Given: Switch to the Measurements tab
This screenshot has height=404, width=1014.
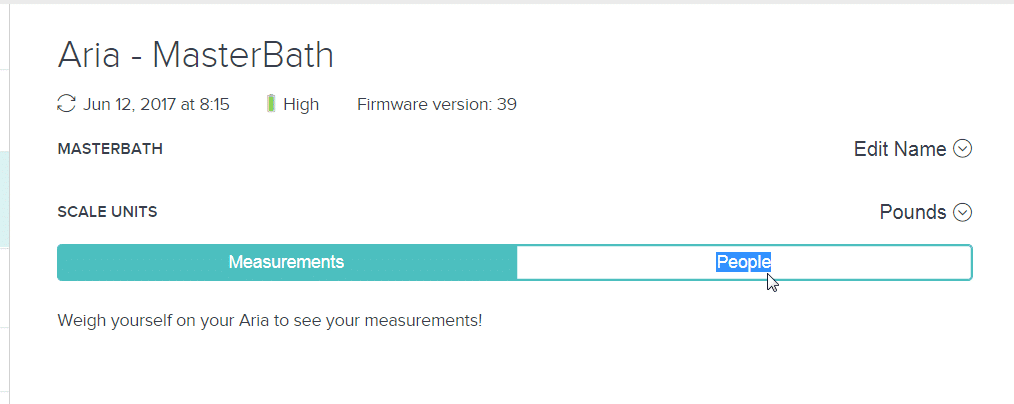Looking at the screenshot, I should pos(286,262).
